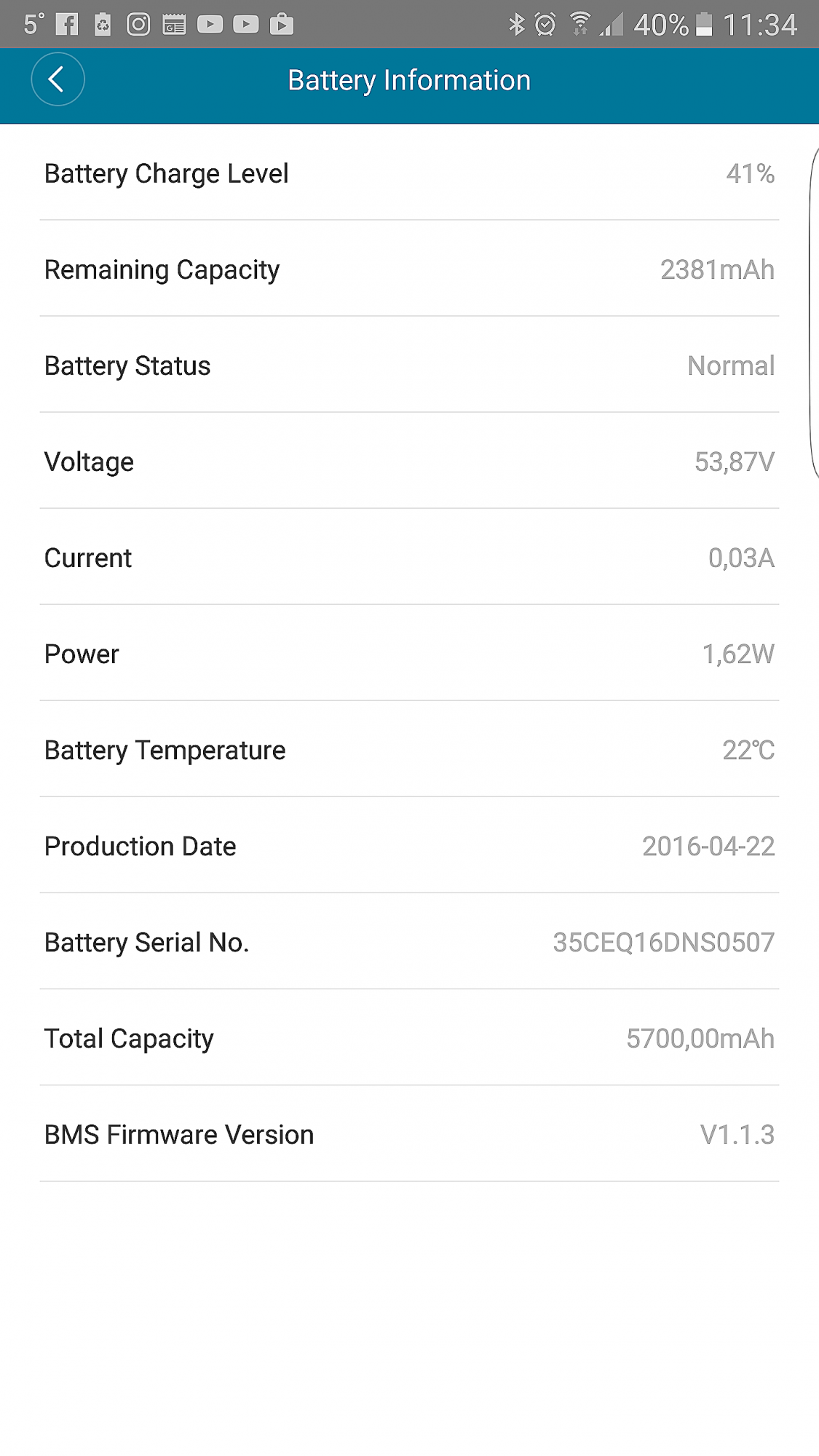Tap the Facebook notification icon

pyautogui.click(x=67, y=25)
